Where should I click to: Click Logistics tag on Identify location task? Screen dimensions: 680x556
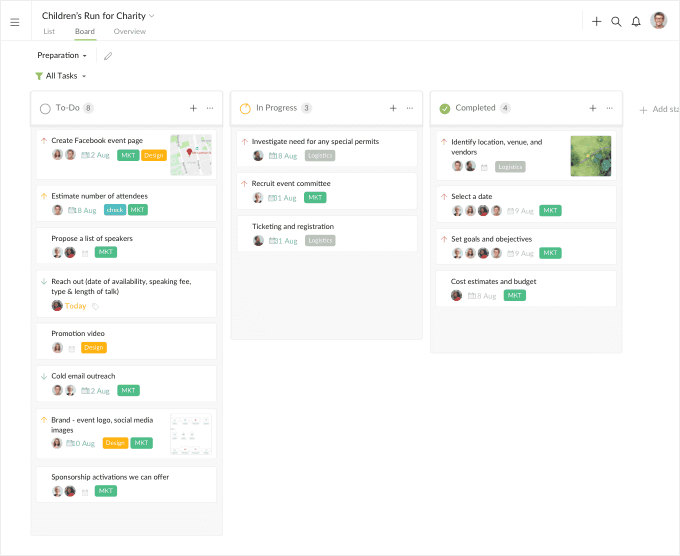(x=510, y=167)
